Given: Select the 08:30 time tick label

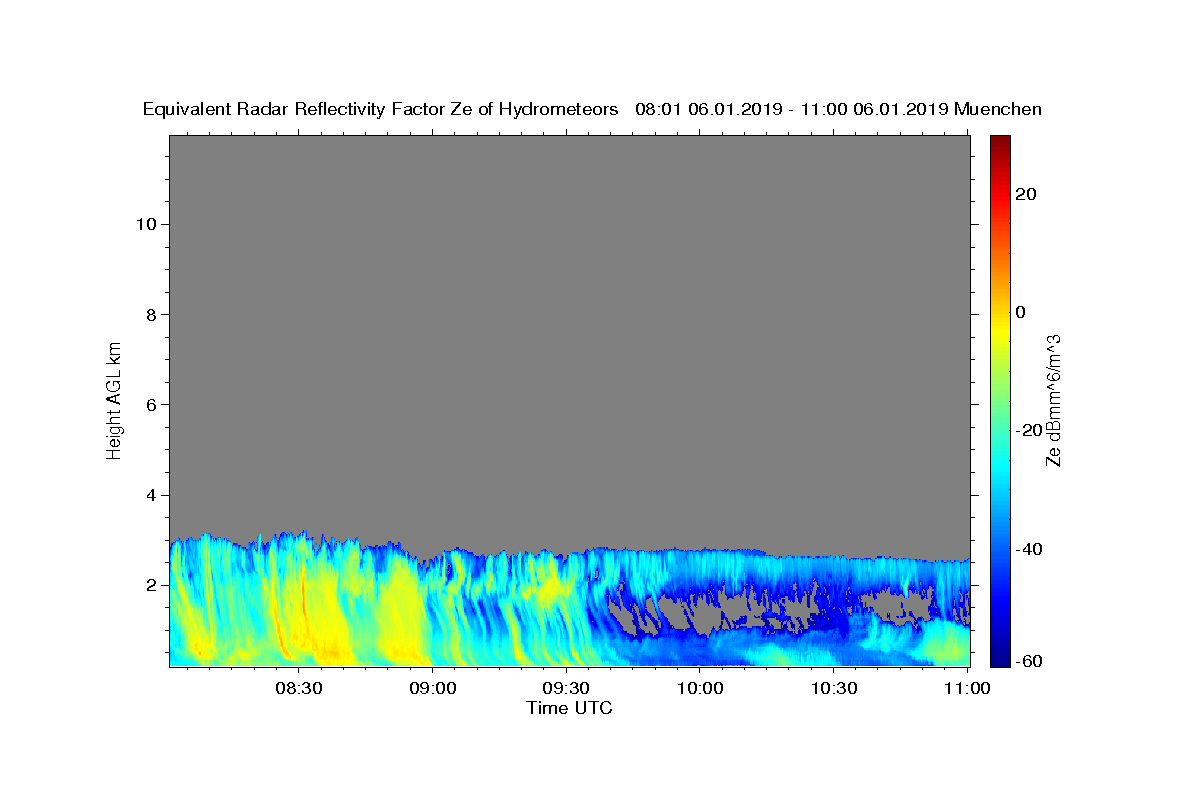Looking at the screenshot, I should coord(298,688).
